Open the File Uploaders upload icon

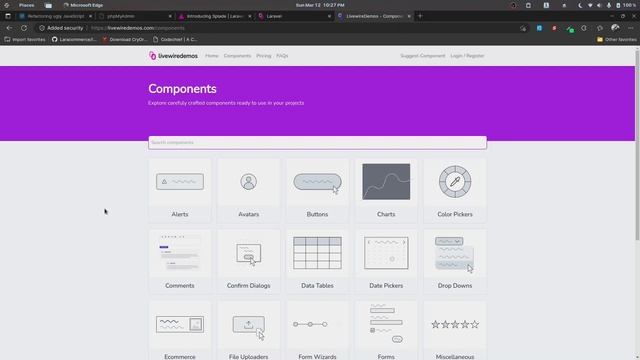coord(249,327)
